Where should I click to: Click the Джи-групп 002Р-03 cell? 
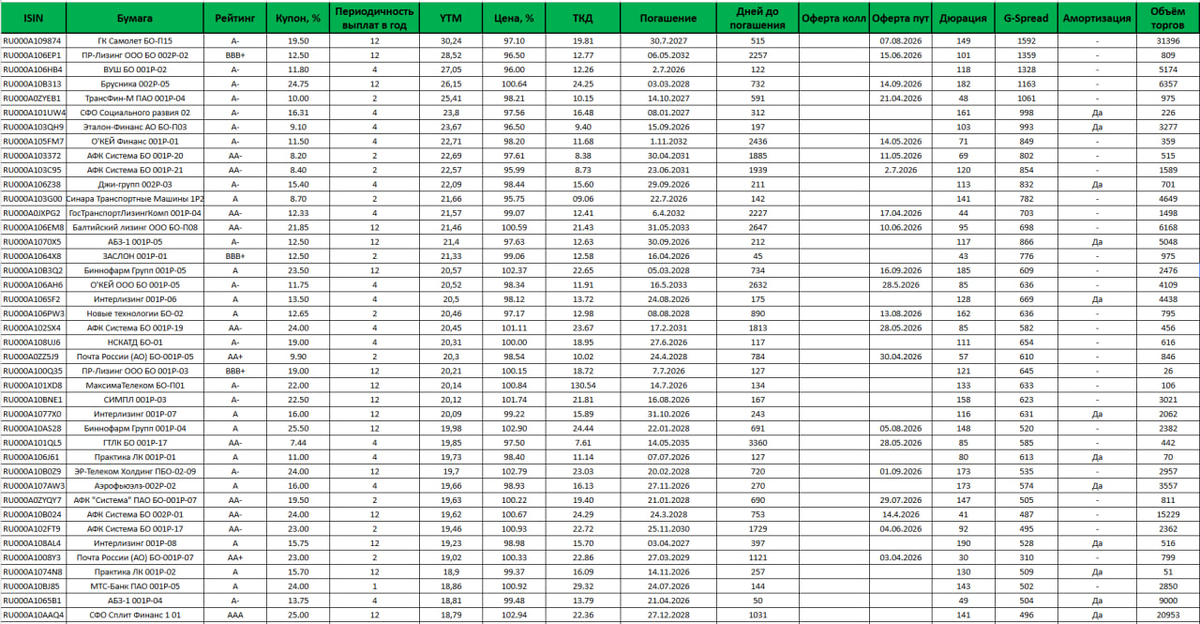135,186
